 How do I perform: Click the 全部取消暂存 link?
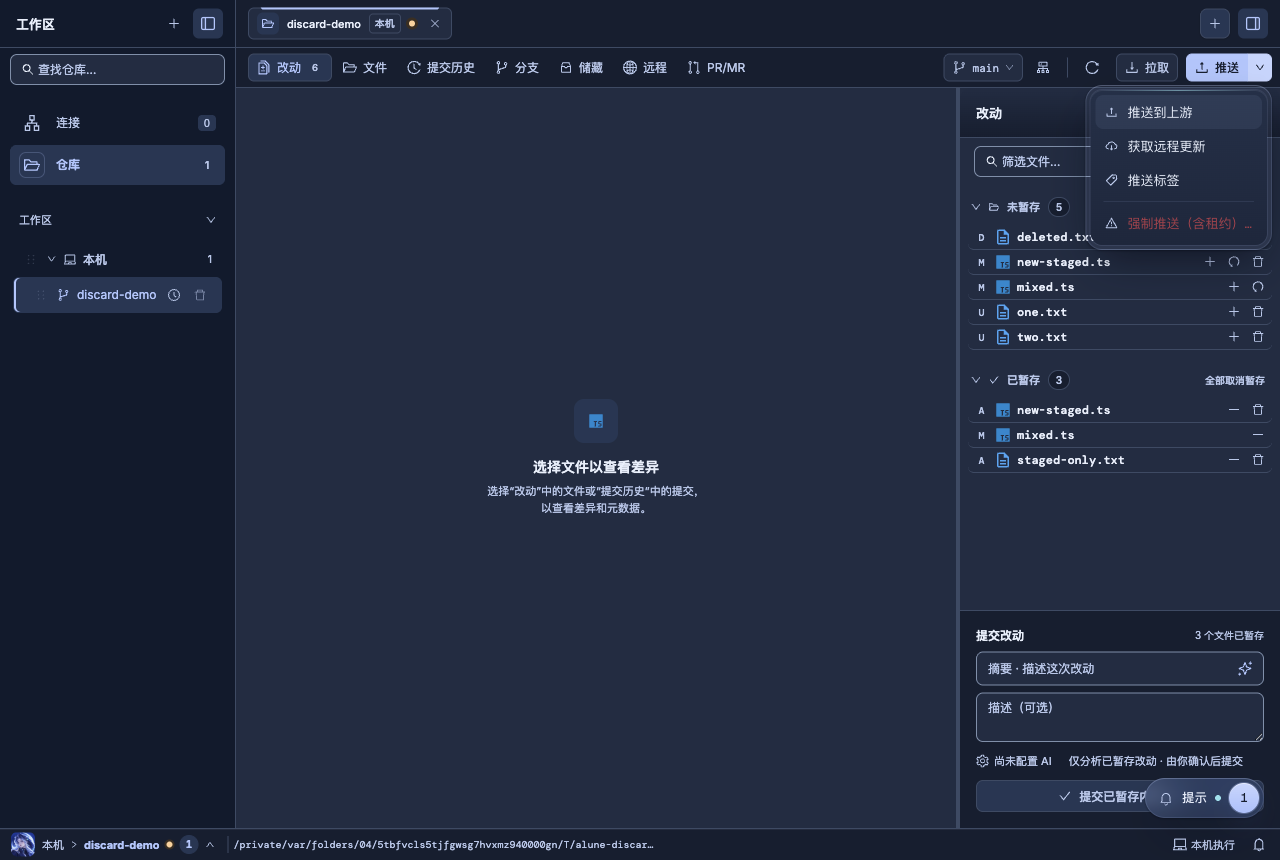[x=1234, y=381]
